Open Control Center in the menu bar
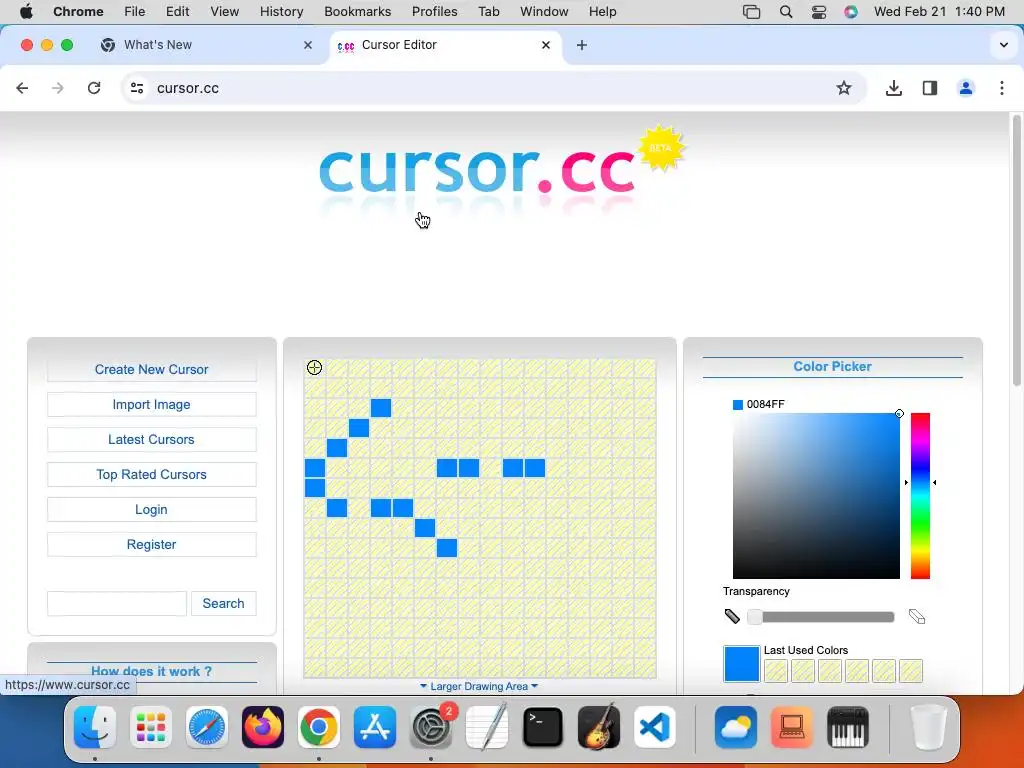 click(x=818, y=12)
